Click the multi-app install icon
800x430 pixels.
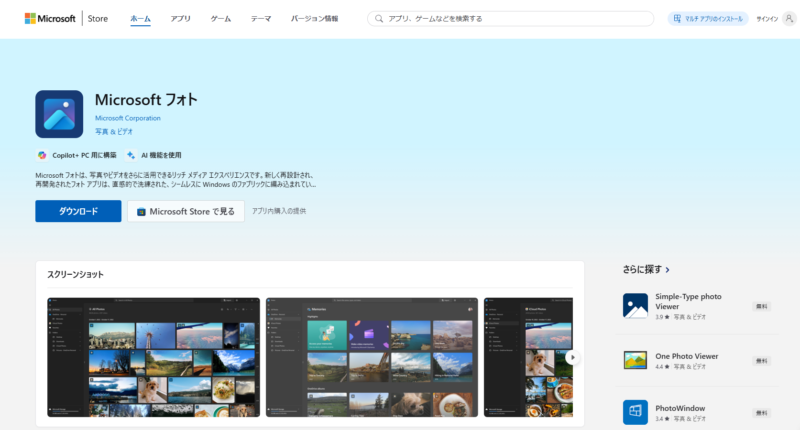coord(677,18)
